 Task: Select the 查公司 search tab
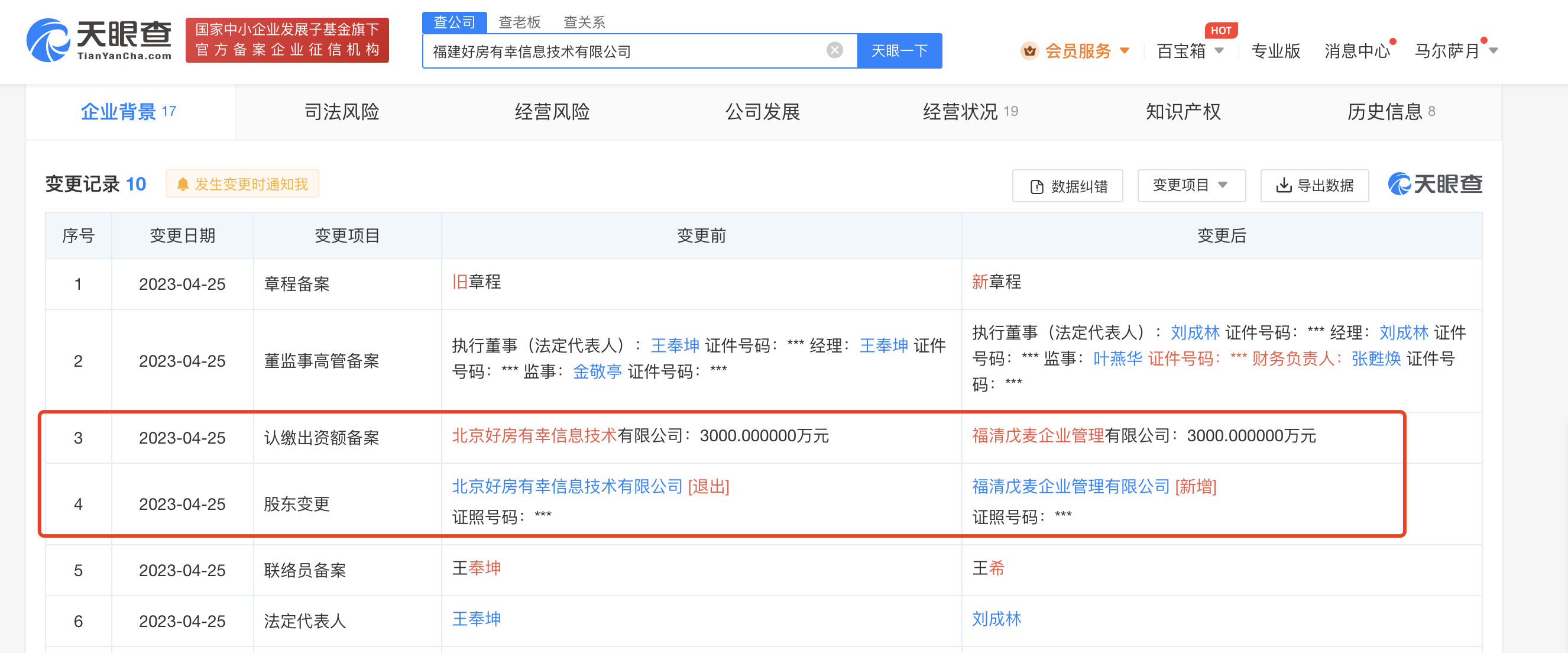coord(454,22)
